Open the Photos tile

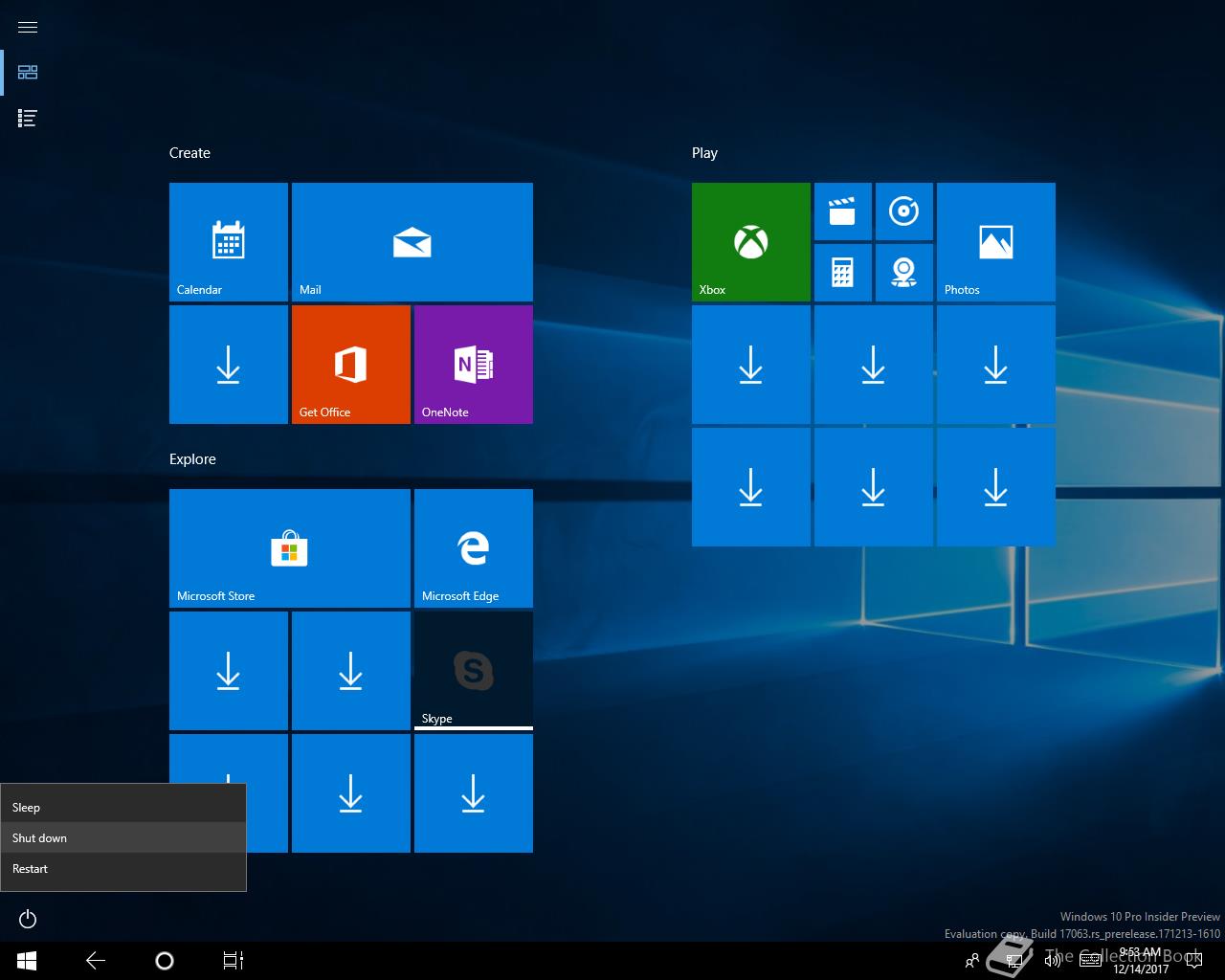996,242
